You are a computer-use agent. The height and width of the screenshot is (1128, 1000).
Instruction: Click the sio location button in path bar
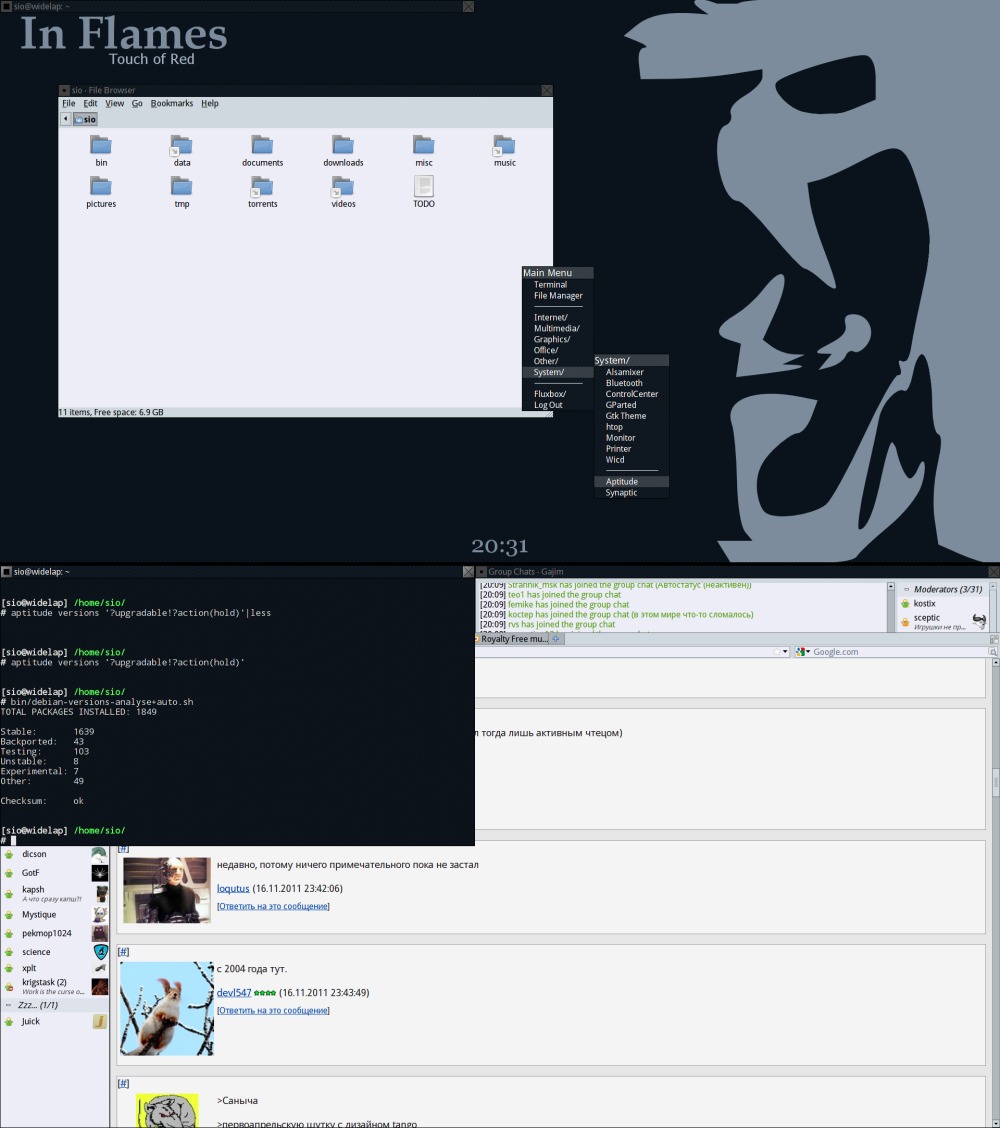click(85, 119)
